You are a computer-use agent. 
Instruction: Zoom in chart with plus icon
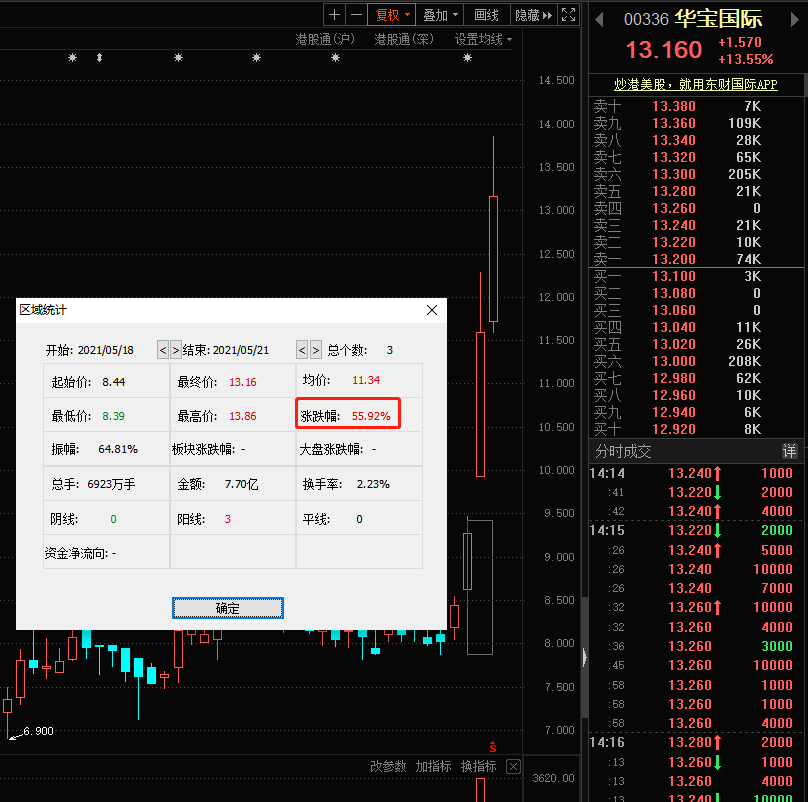(x=334, y=15)
